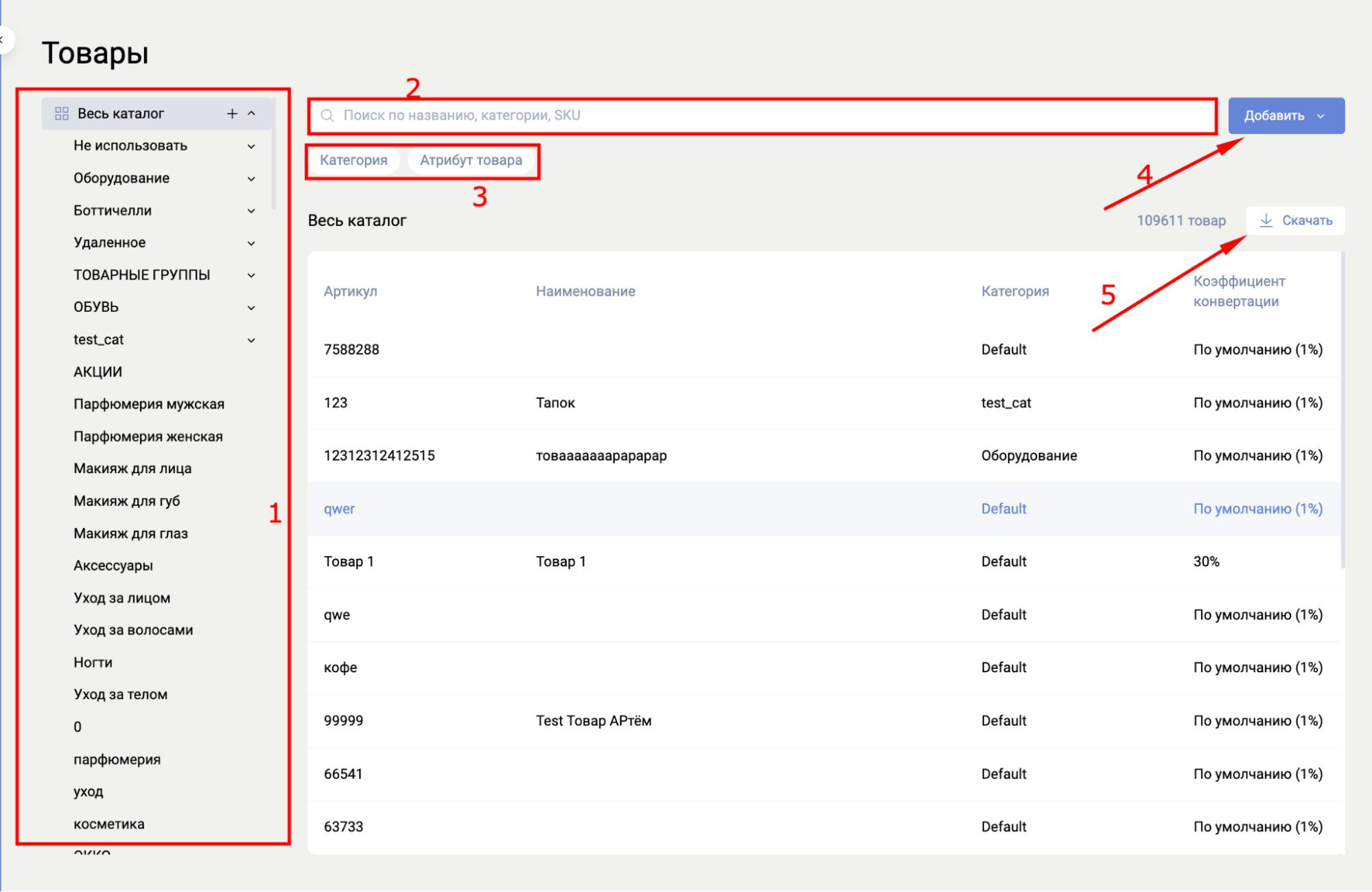Expand the test_cat category chevron
The image size is (1372, 892).
click(251, 340)
